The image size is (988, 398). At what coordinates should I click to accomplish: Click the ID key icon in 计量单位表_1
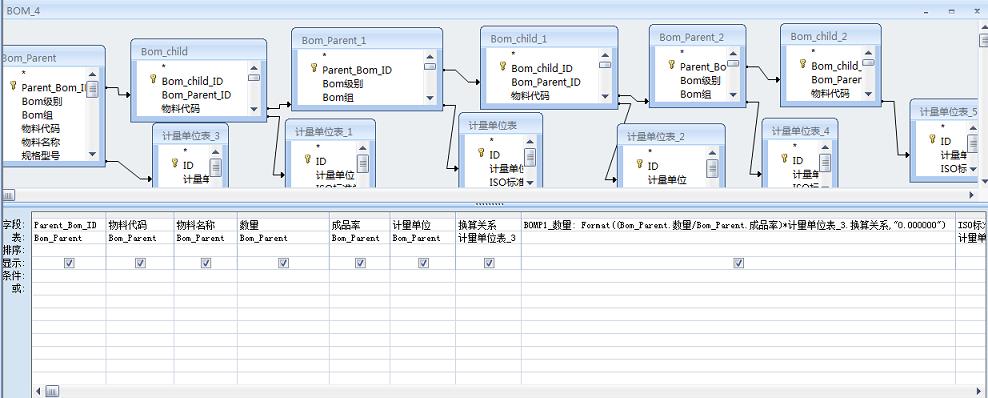pos(307,159)
